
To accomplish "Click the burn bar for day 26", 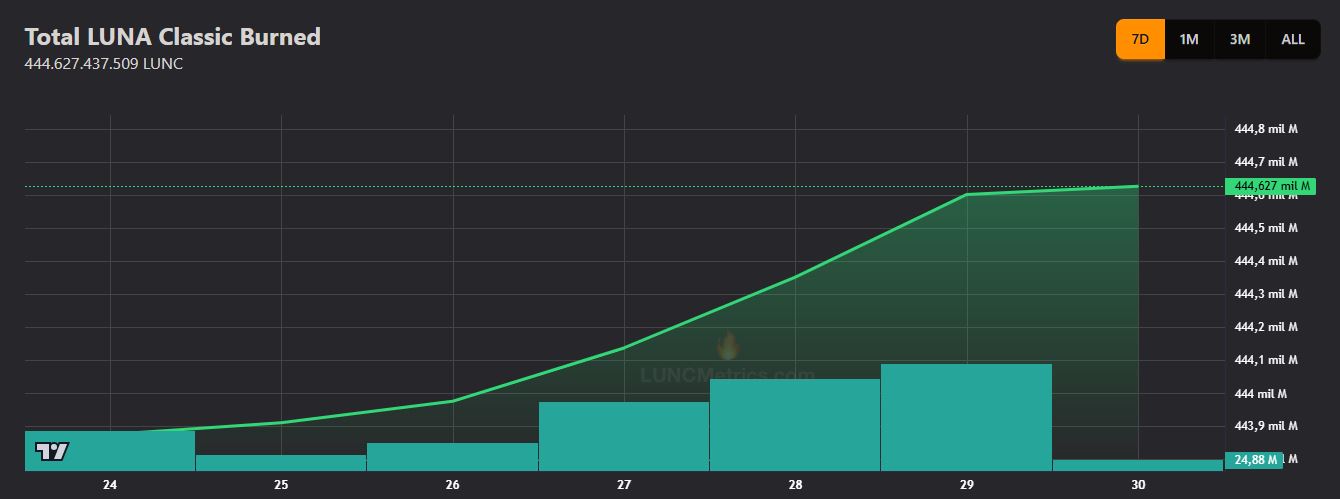I will coord(452,456).
